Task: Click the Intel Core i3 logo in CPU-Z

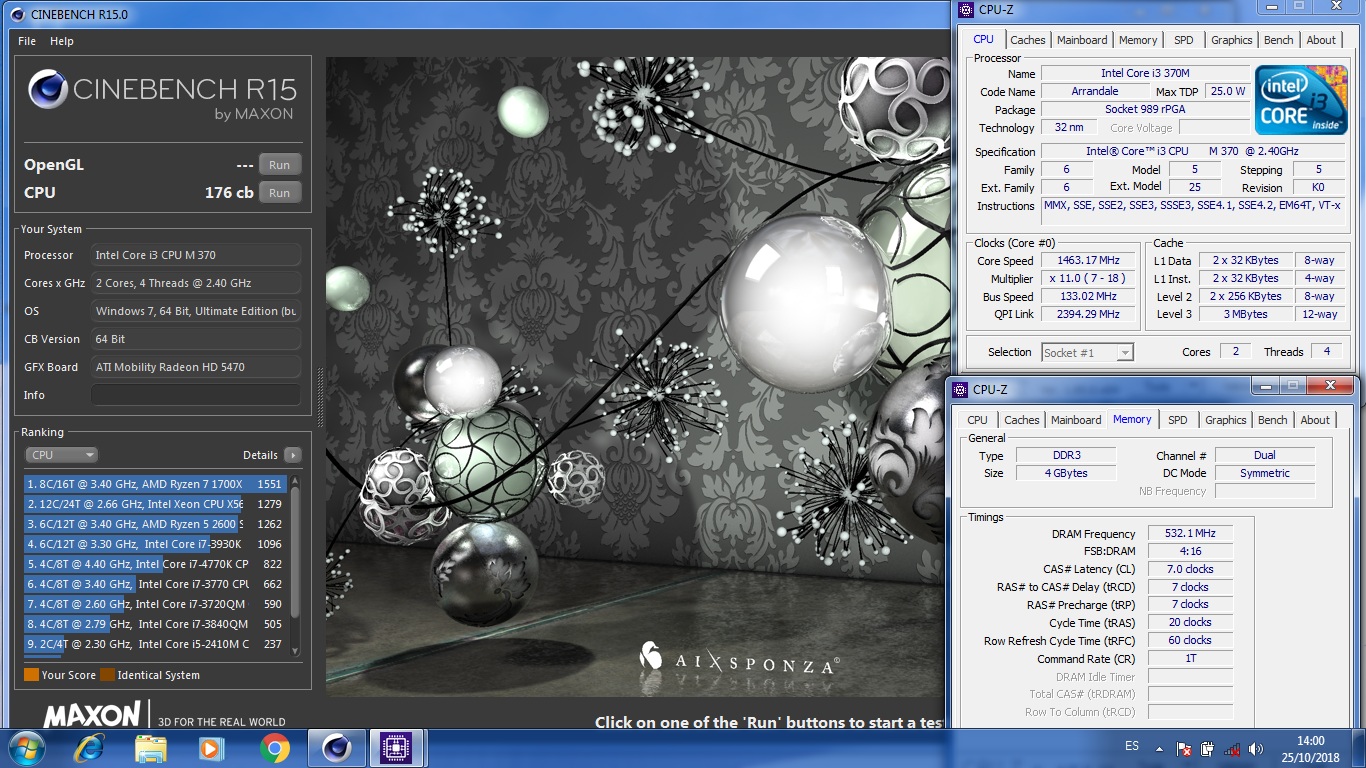Action: [x=1301, y=101]
